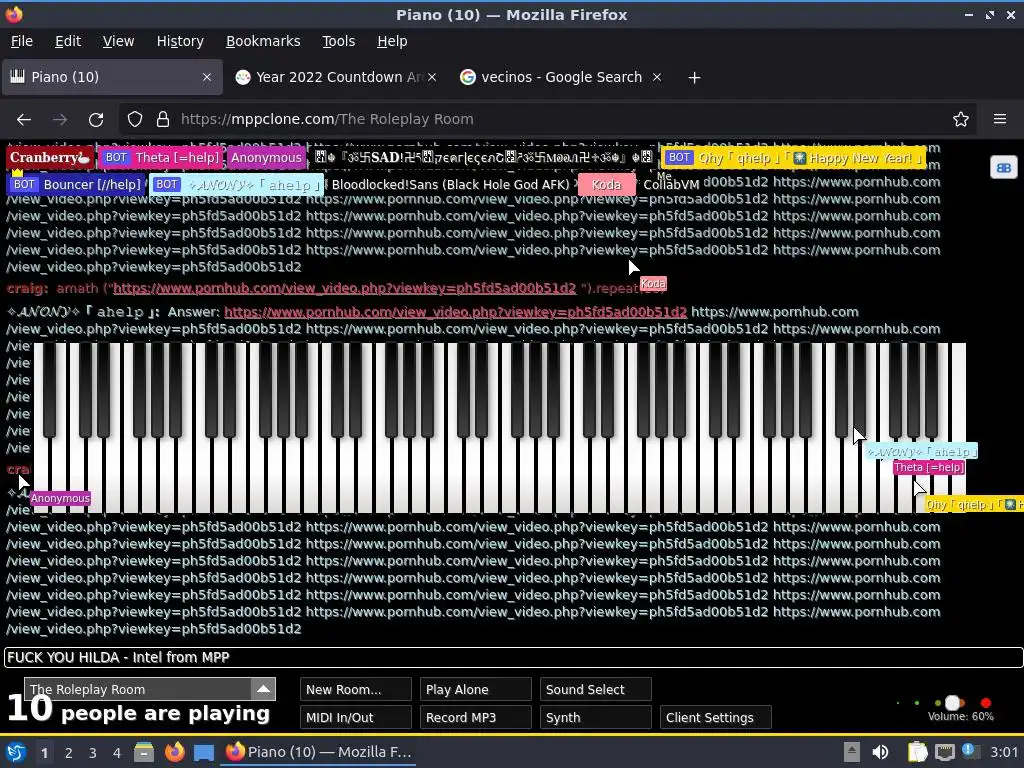1024x768 pixels.
Task: Open the link in craig's chat message
Action: (344, 288)
